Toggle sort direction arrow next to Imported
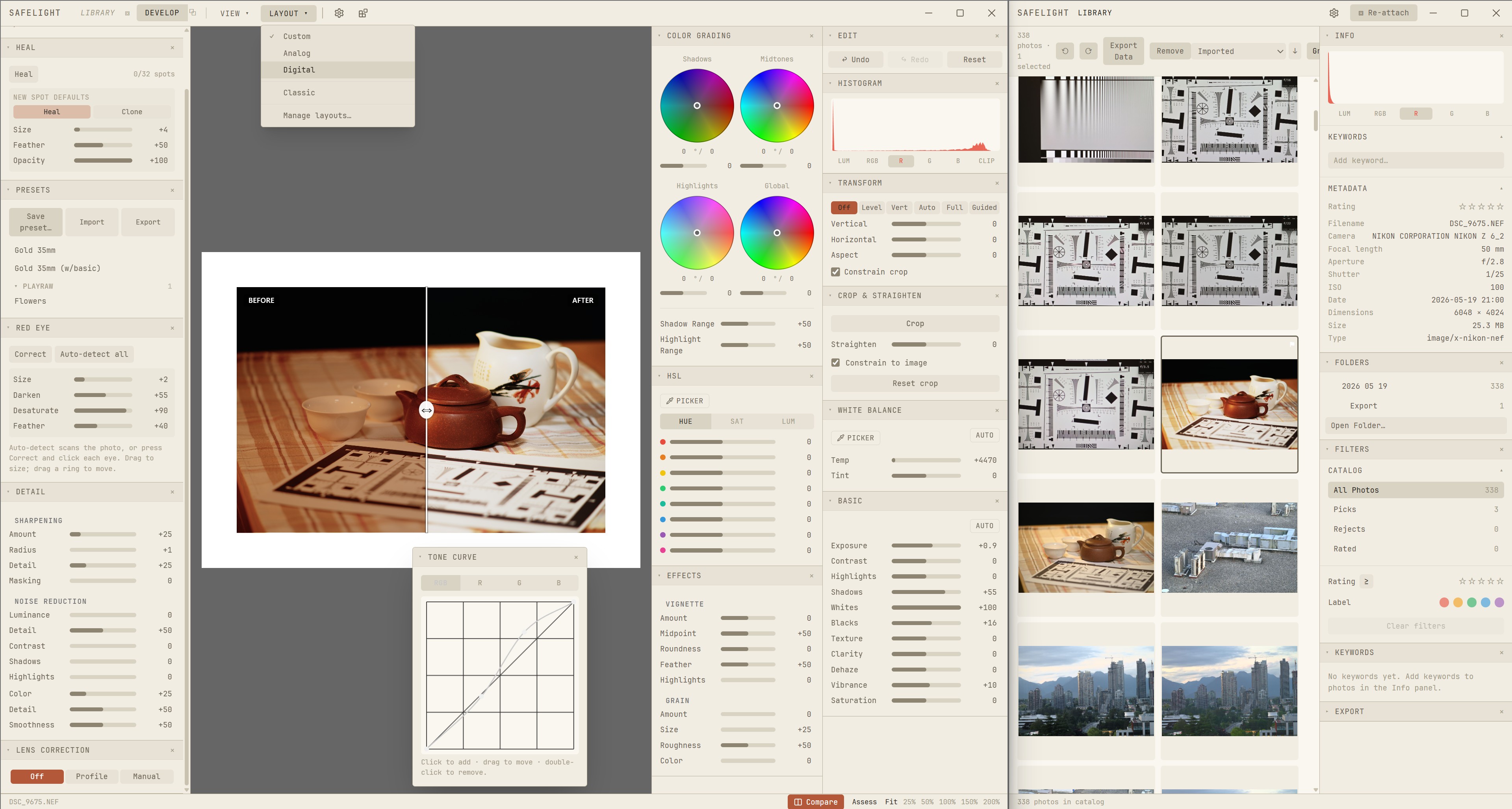This screenshot has width=1512, height=809. point(1294,51)
